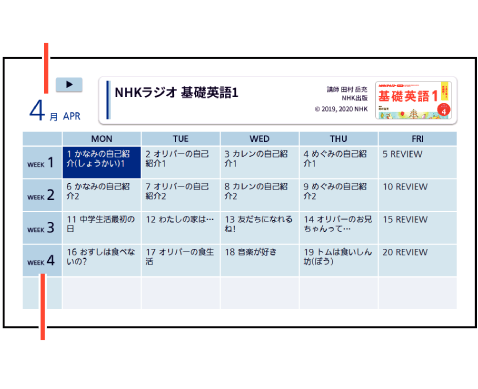Click the WEEK 3 row header
Image resolution: width=478 pixels, height=389 pixels.
[42, 228]
